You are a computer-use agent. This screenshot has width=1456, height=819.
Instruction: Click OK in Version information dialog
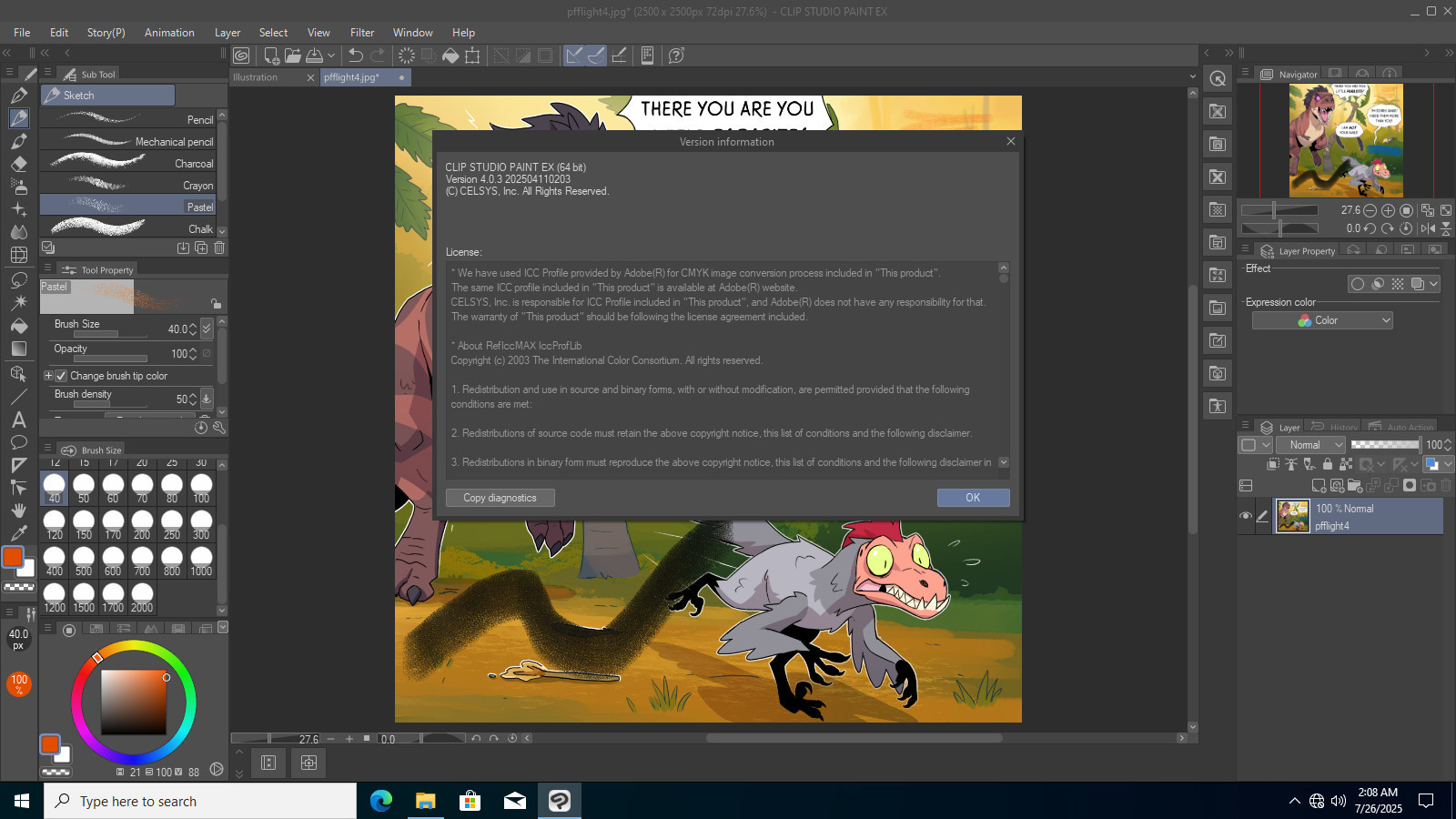[973, 498]
